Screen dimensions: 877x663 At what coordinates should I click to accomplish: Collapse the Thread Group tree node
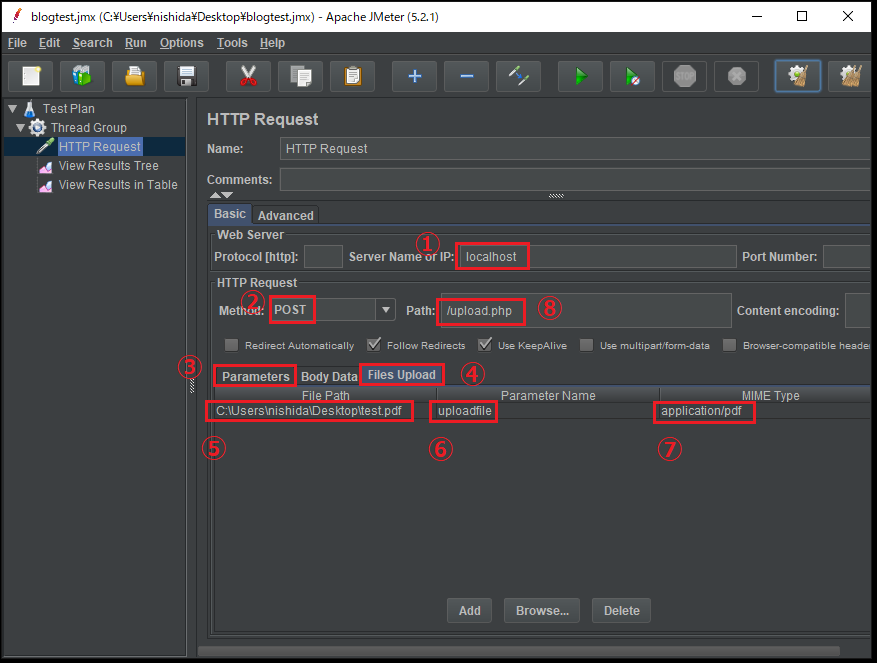pos(21,128)
